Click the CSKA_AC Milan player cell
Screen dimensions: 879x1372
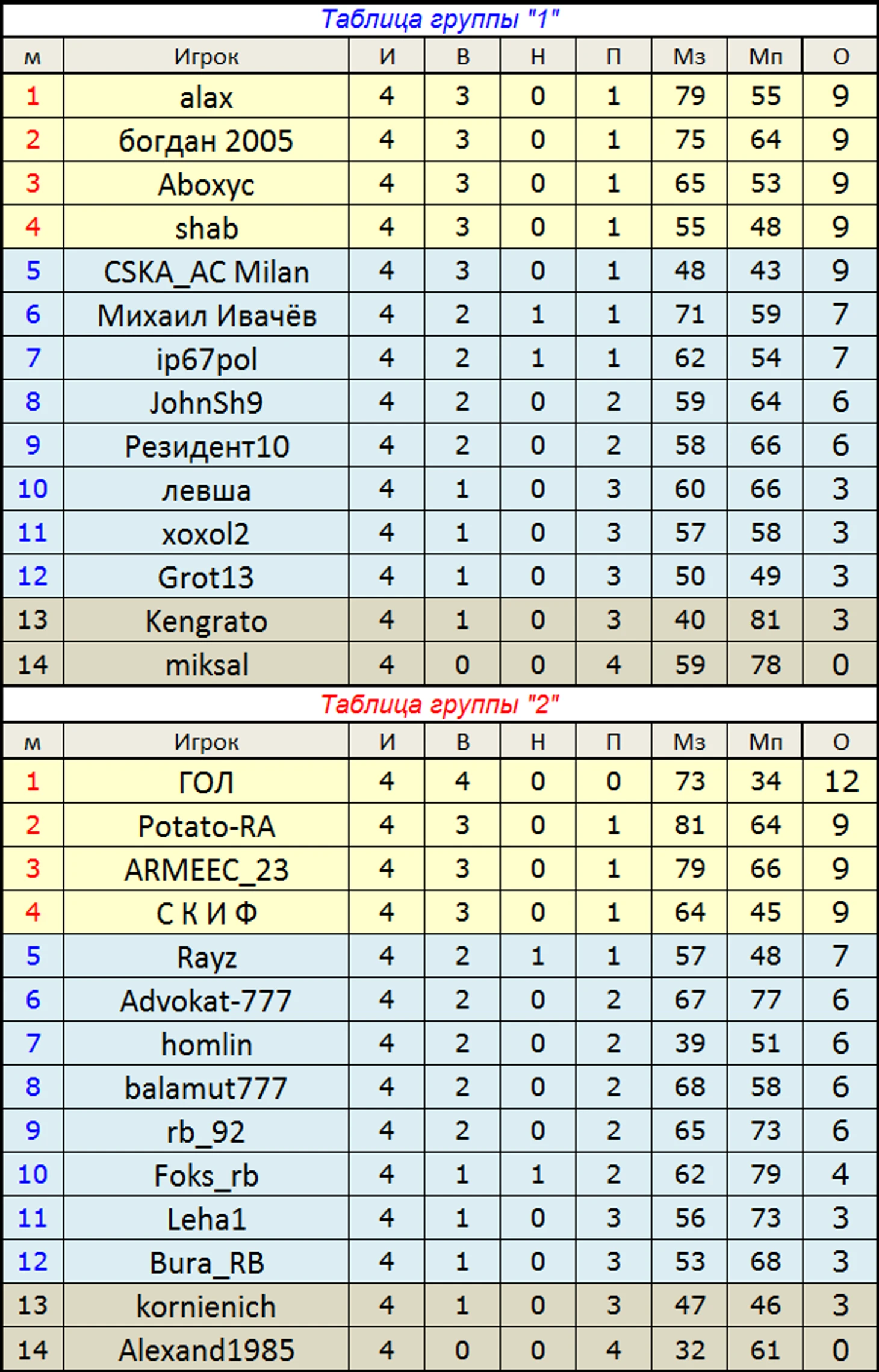click(x=206, y=271)
